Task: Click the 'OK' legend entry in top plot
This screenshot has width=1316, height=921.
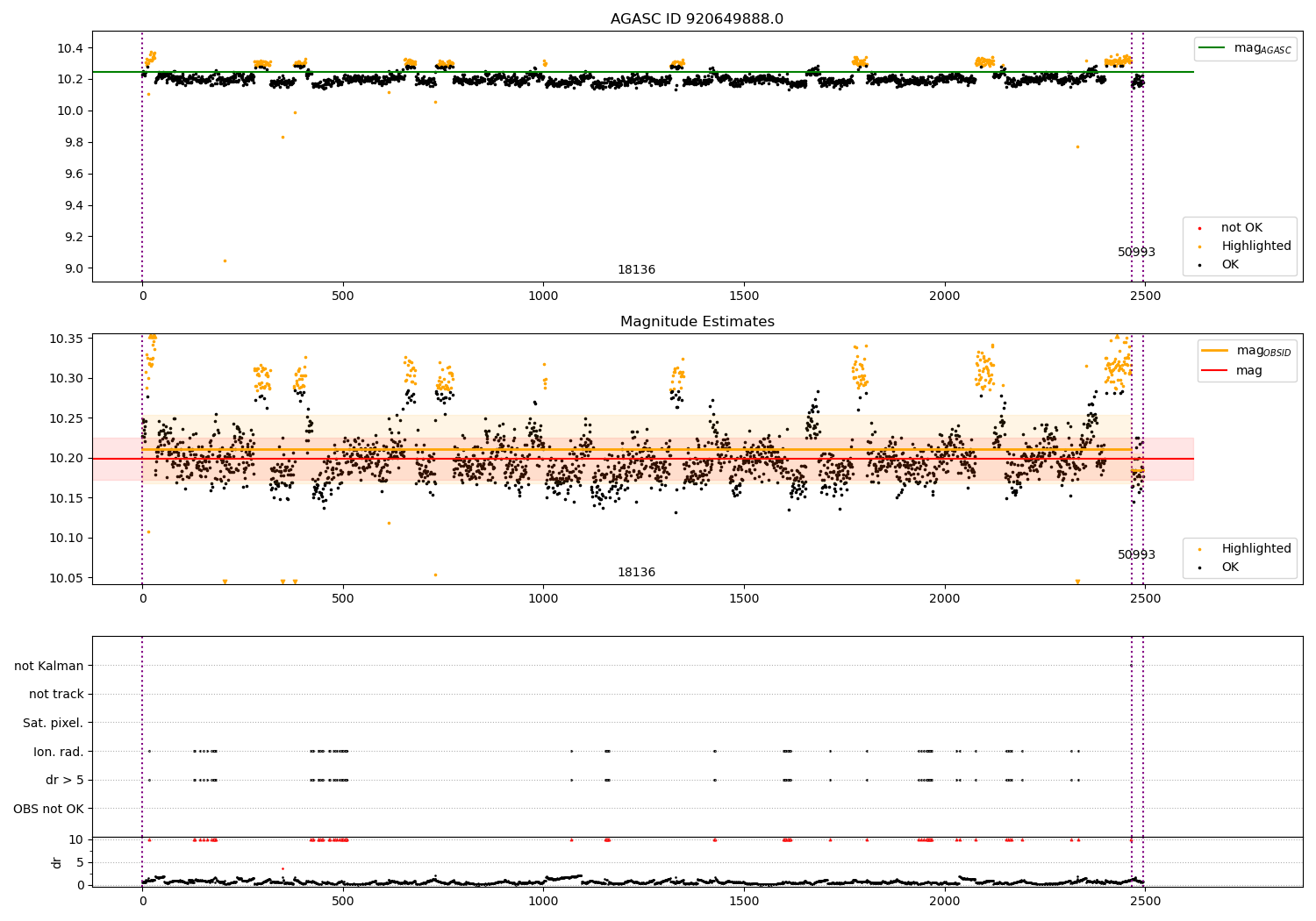Action: tap(1219, 265)
